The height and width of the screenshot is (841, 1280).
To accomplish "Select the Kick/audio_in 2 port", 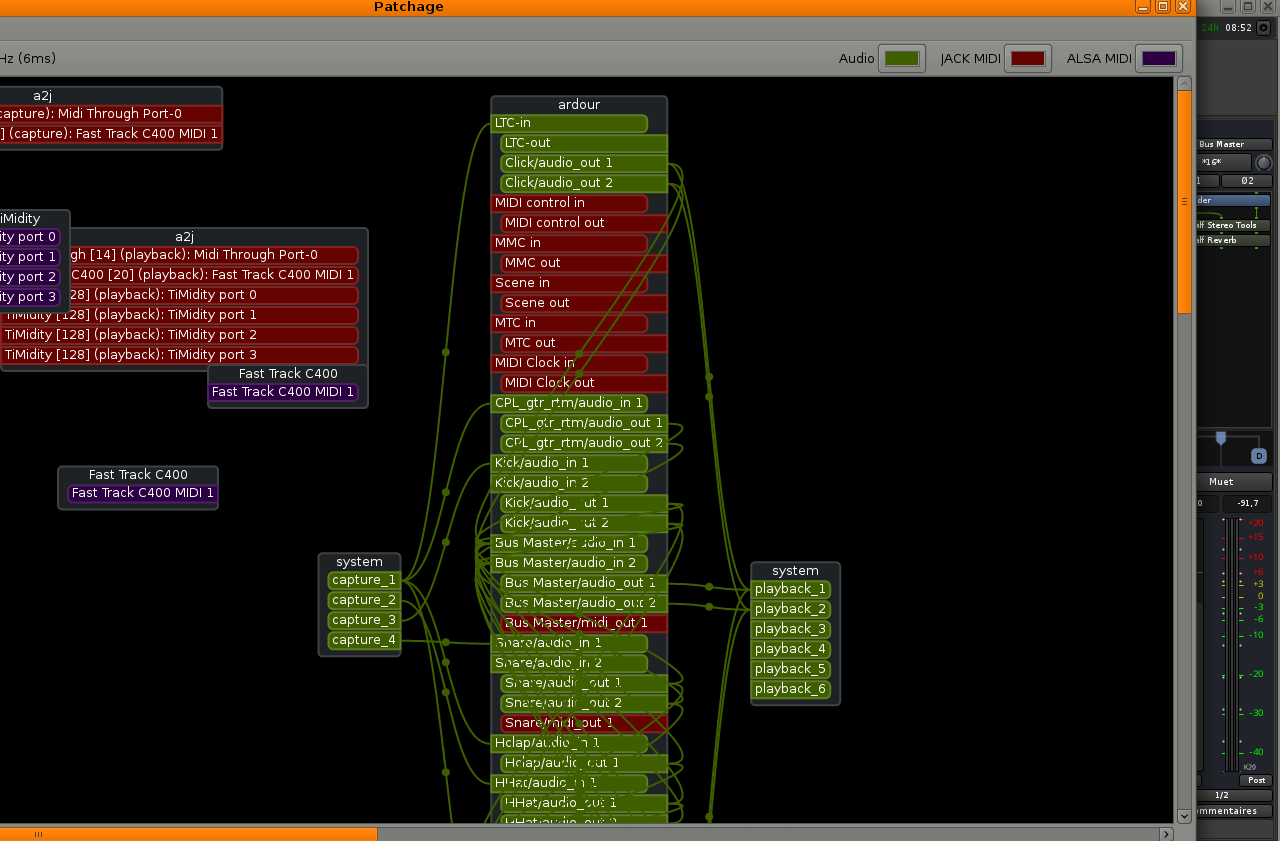I will coord(569,483).
